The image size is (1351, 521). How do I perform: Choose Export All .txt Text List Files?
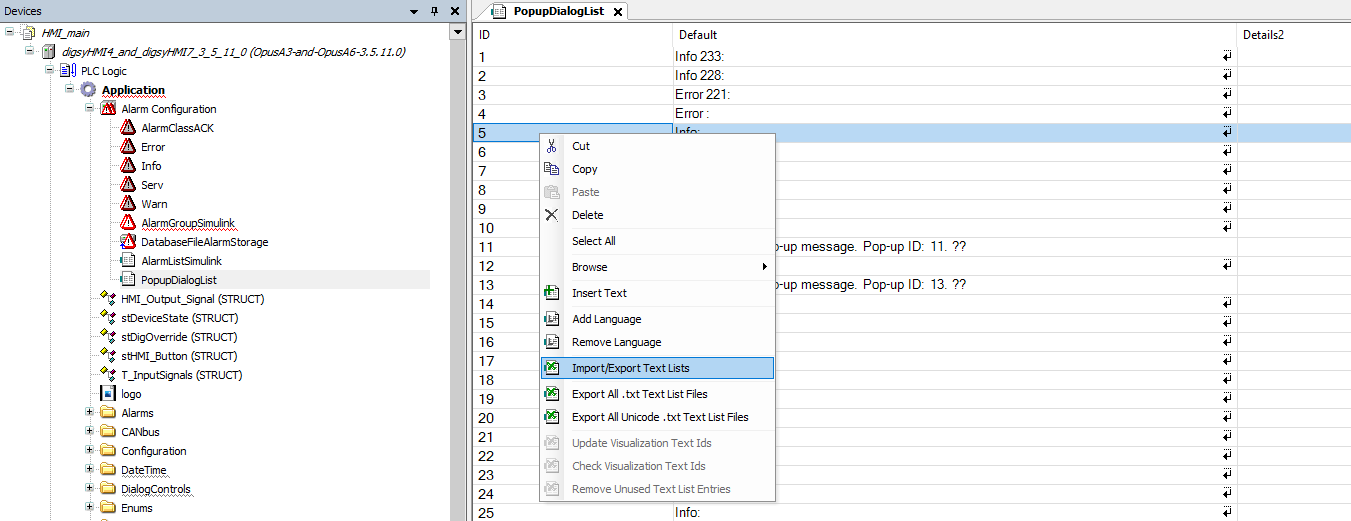(657, 394)
